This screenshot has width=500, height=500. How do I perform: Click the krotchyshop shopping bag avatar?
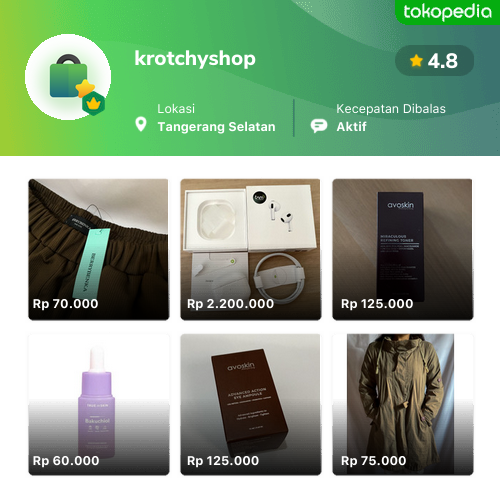(x=68, y=77)
